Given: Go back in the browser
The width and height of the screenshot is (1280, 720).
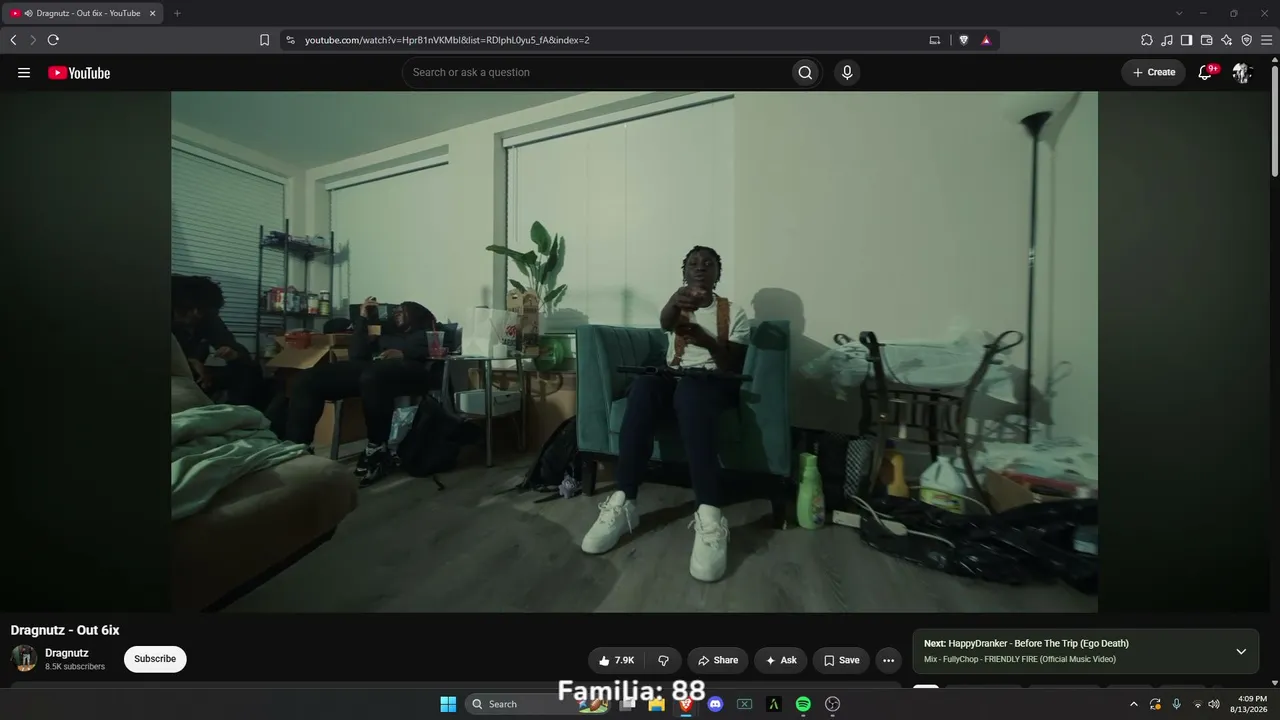Looking at the screenshot, I should point(13,40).
